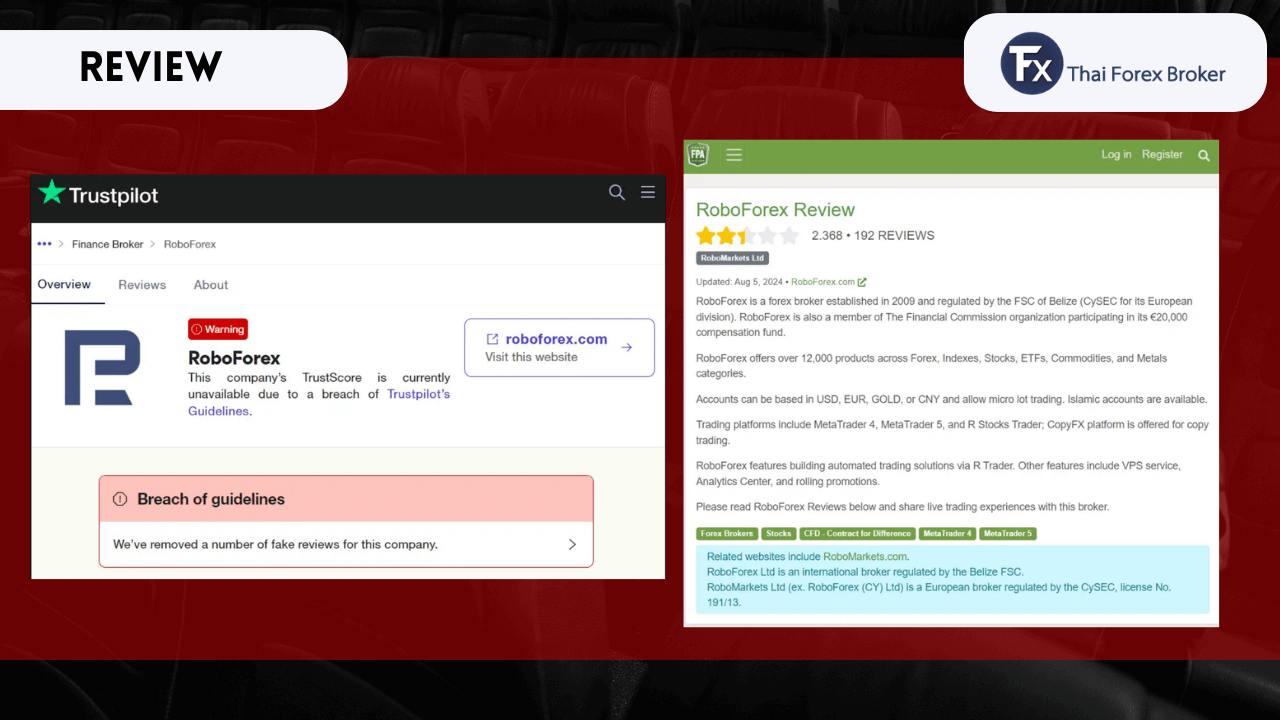Click the Breach of guidelines heading
The height and width of the screenshot is (720, 1280).
(x=211, y=499)
